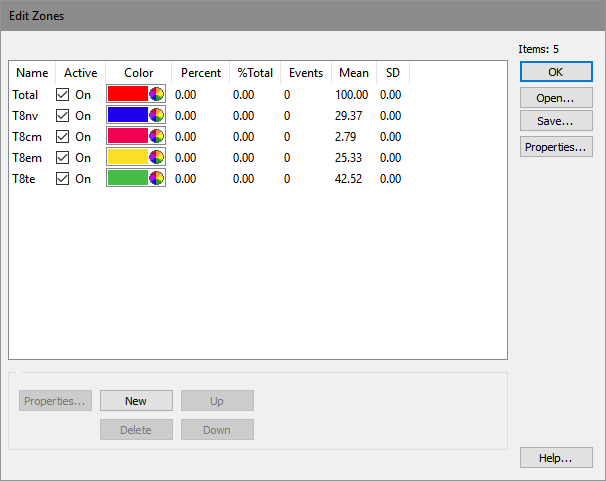Select the T8em row name
This screenshot has width=606, height=481.
point(25,157)
